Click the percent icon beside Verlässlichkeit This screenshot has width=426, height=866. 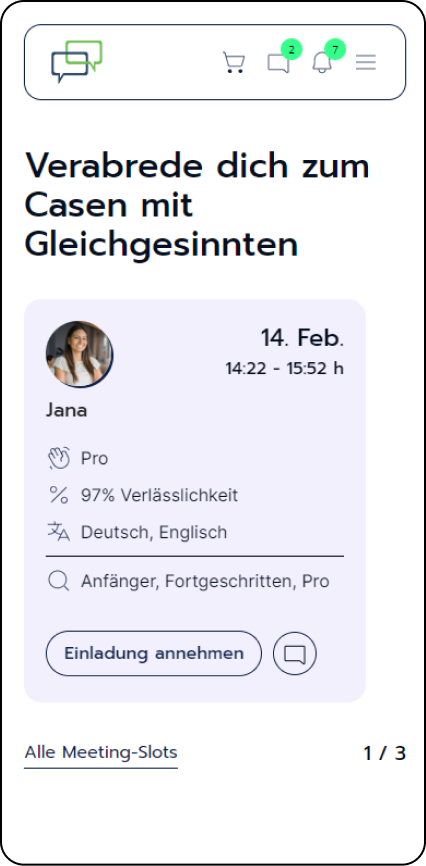tap(59, 495)
